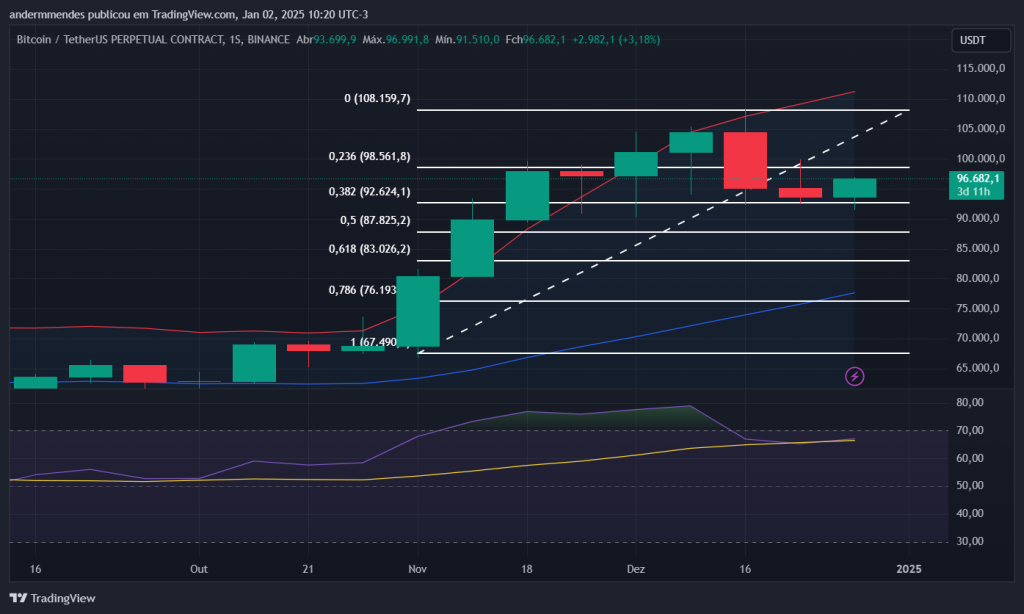Click the 65.000,0 price axis label
The image size is (1024, 614).
point(978,368)
